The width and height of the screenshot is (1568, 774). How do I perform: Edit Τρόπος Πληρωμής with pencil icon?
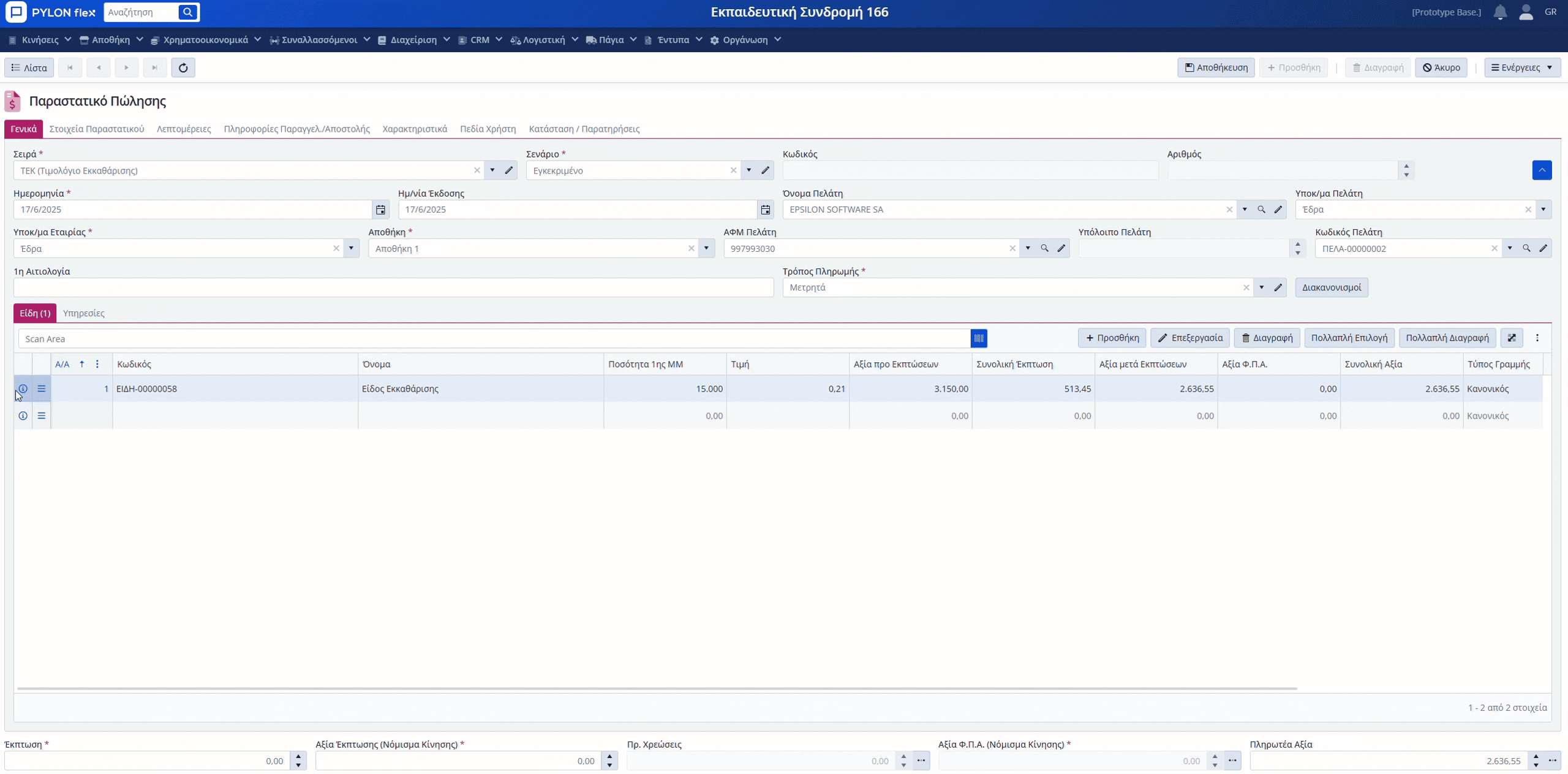point(1278,287)
